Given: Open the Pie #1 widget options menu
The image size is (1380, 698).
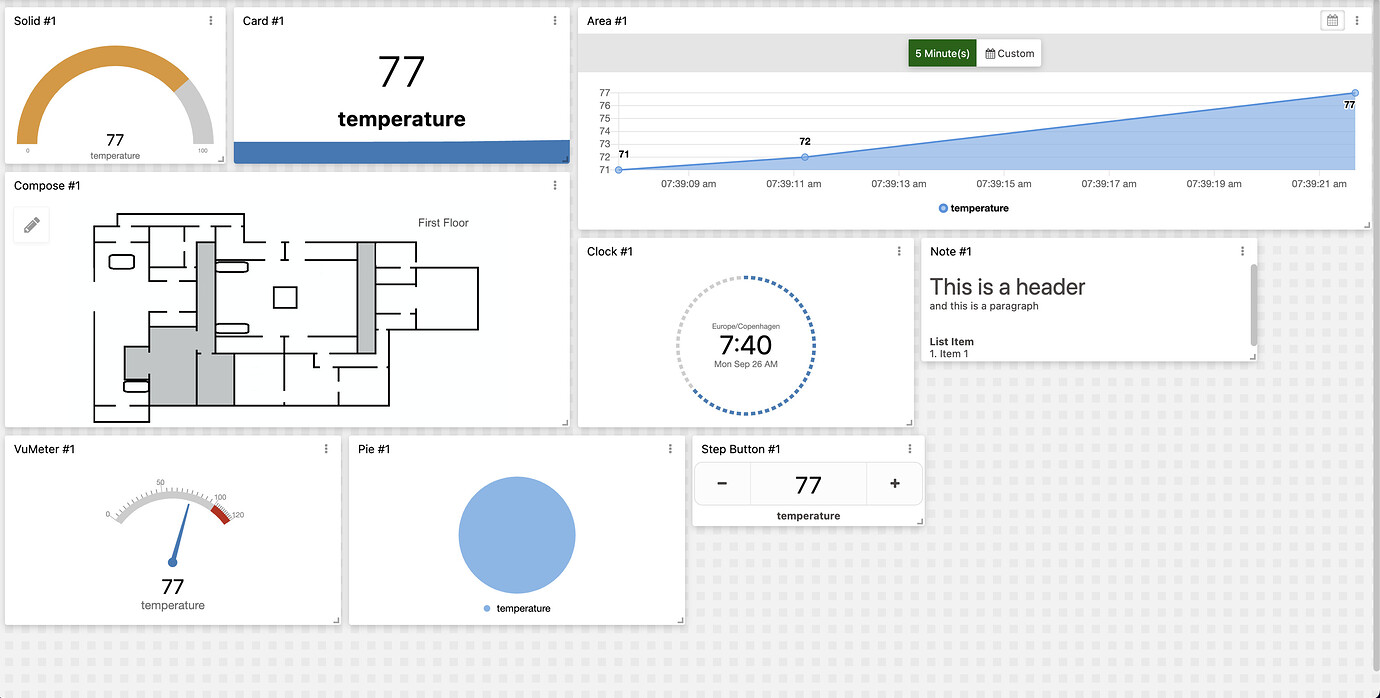Looking at the screenshot, I should point(670,449).
